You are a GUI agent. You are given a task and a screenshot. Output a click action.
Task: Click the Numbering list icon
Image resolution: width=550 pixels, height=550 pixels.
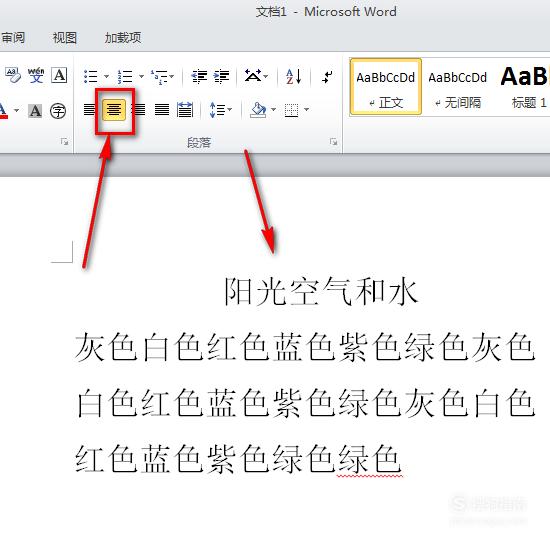click(x=125, y=76)
